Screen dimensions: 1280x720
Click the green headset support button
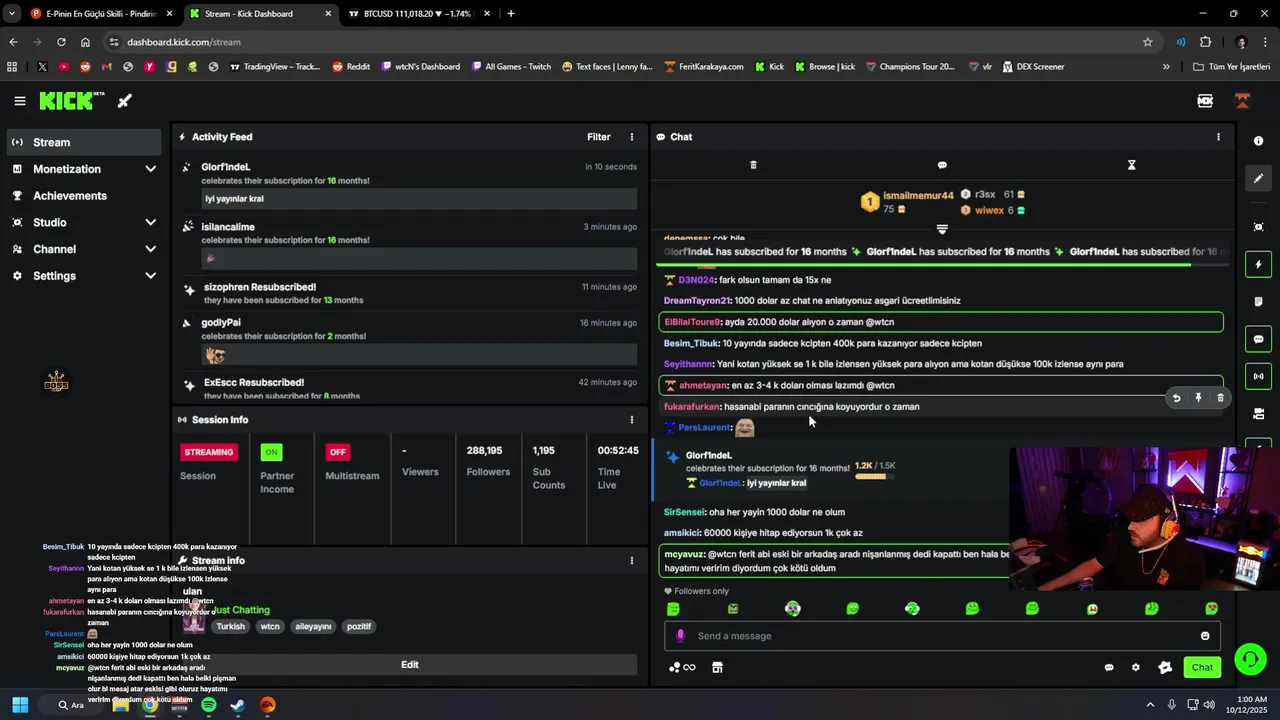coord(1250,659)
